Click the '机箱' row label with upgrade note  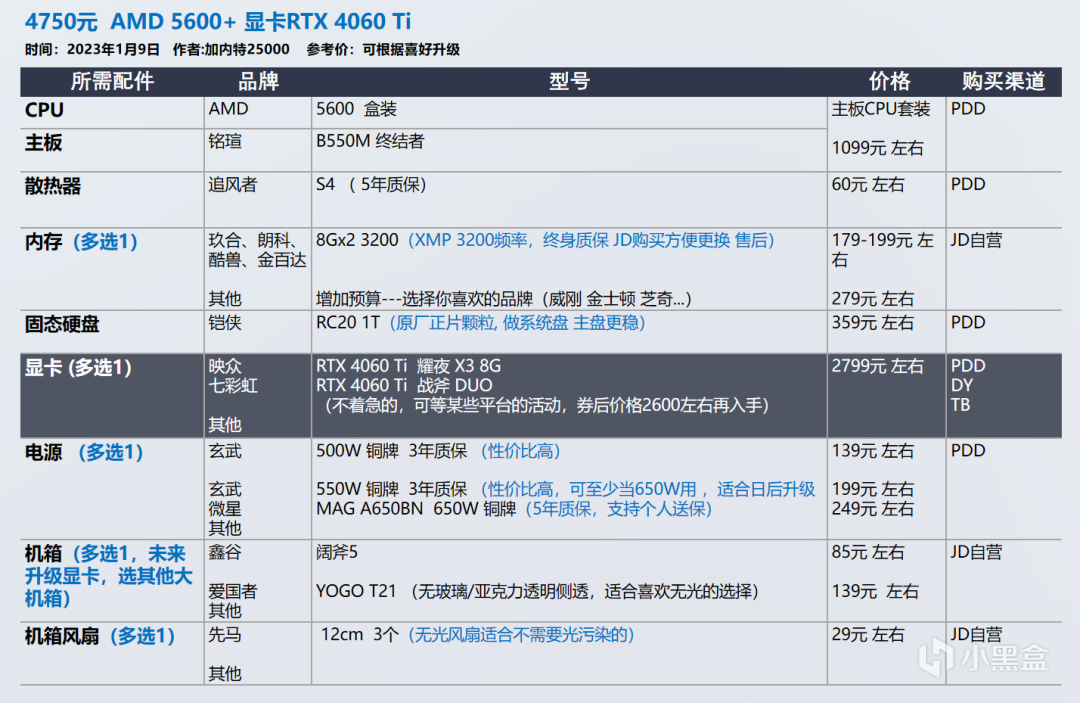[108, 576]
